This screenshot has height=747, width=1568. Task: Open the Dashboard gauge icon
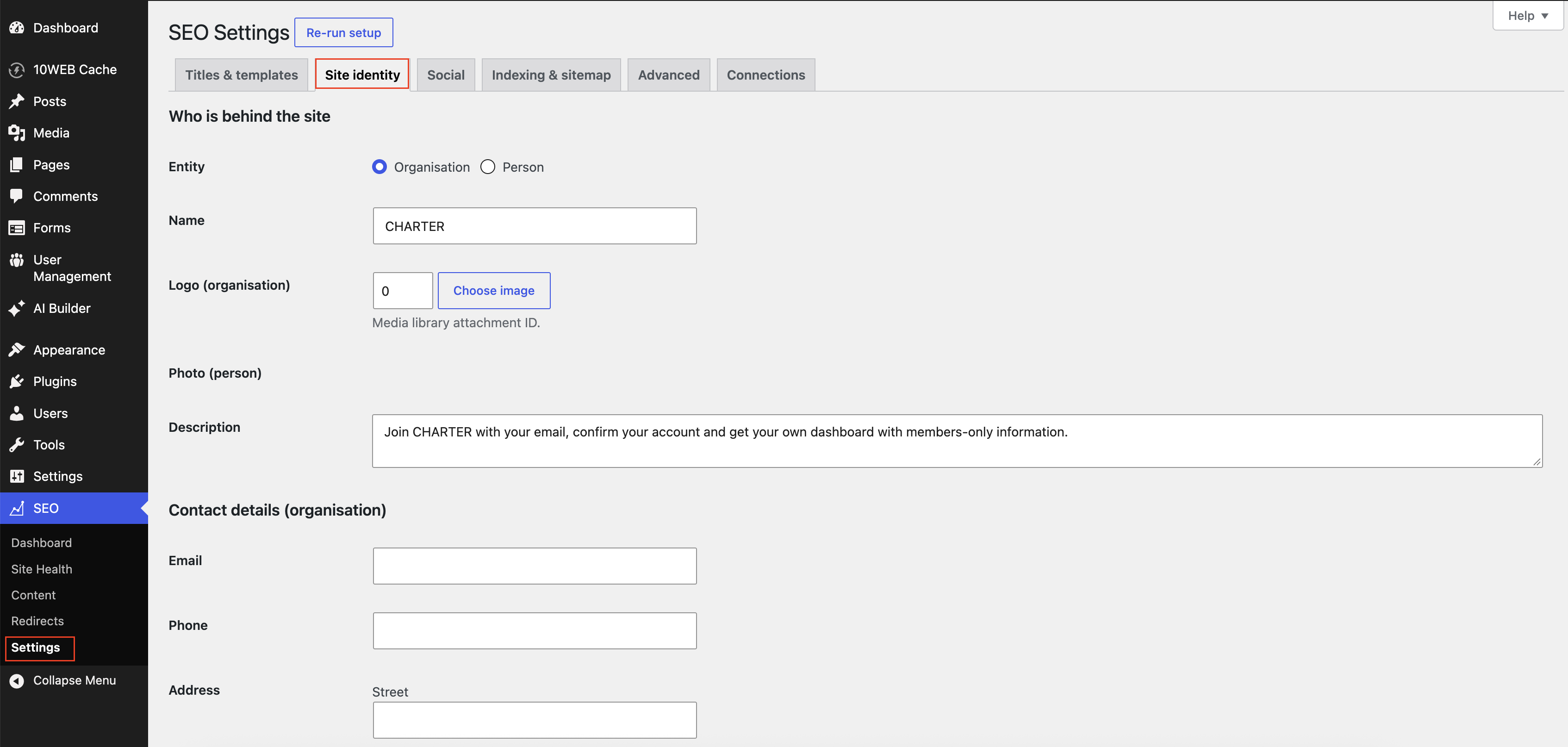pos(17,27)
